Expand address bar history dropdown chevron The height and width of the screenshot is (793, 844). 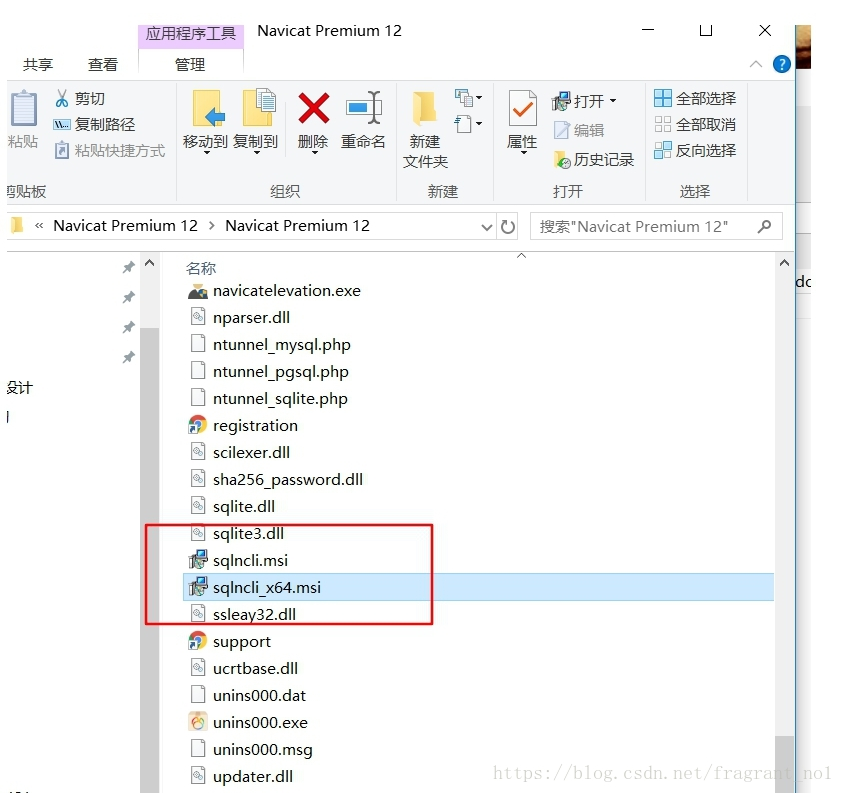click(487, 227)
